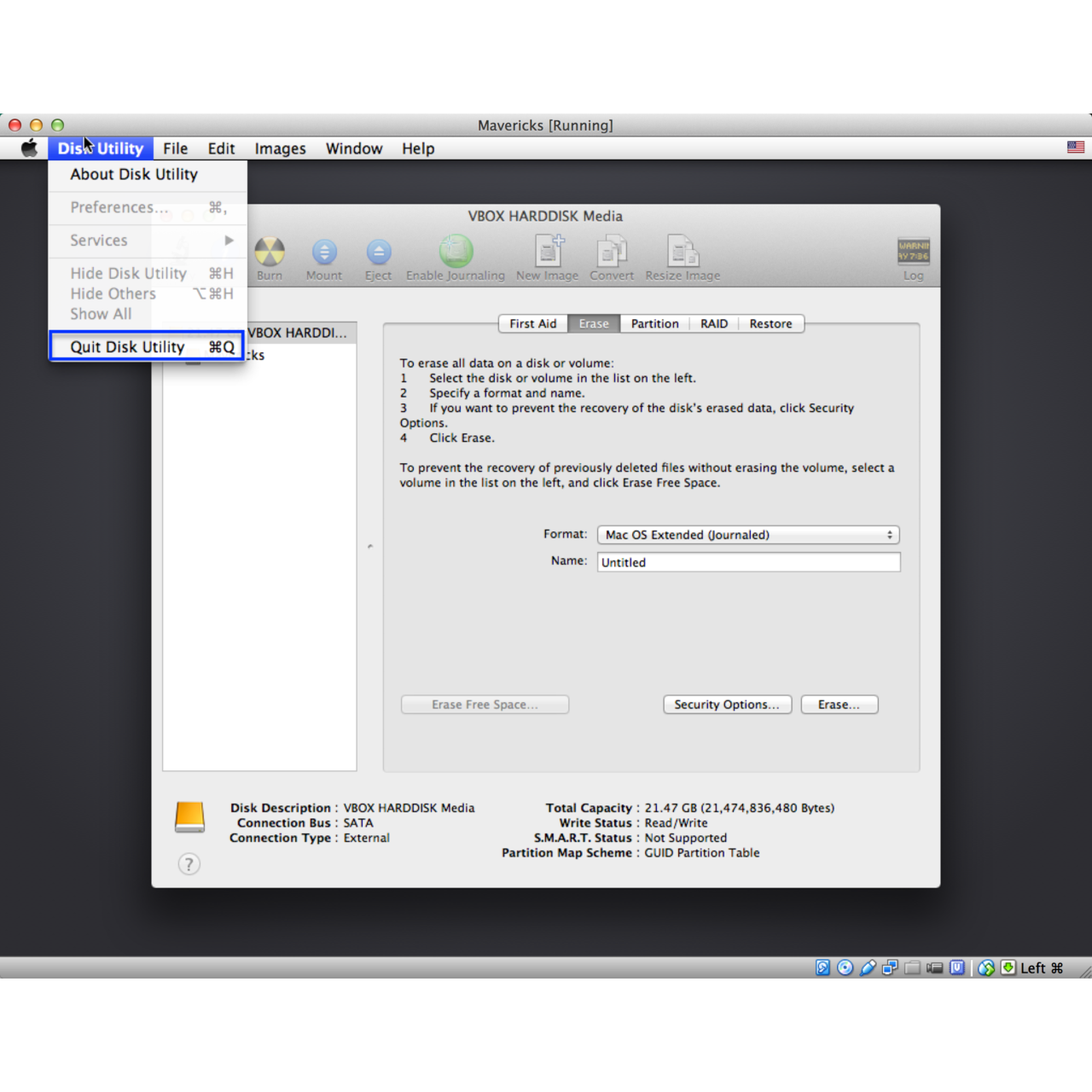Click the Eject toolbar icon
This screenshot has width=1092, height=1092.
[x=379, y=253]
